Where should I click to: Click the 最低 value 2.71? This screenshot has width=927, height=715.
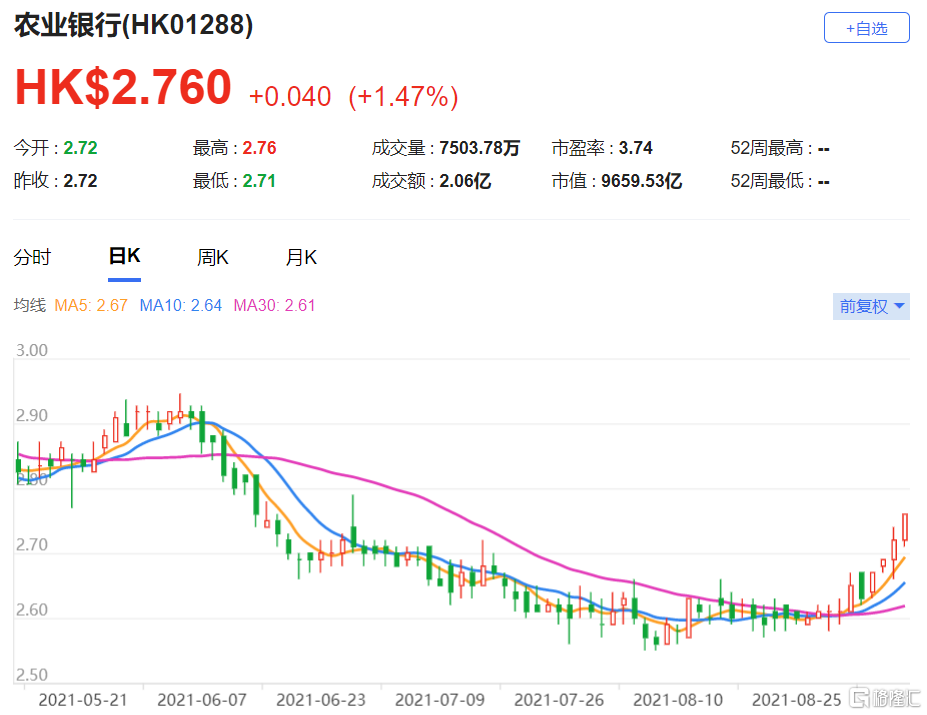tap(259, 180)
